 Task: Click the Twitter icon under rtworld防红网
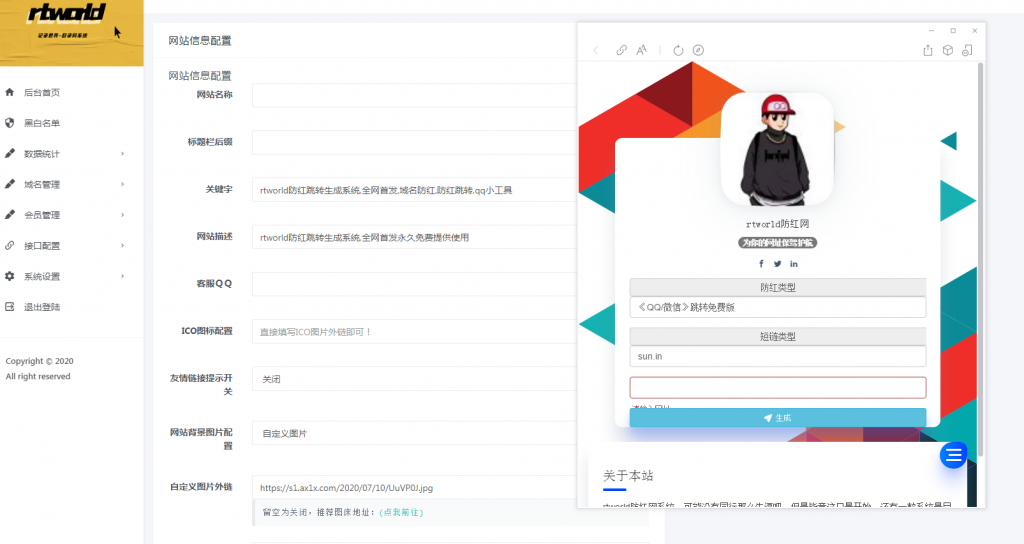pyautogui.click(x=777, y=264)
